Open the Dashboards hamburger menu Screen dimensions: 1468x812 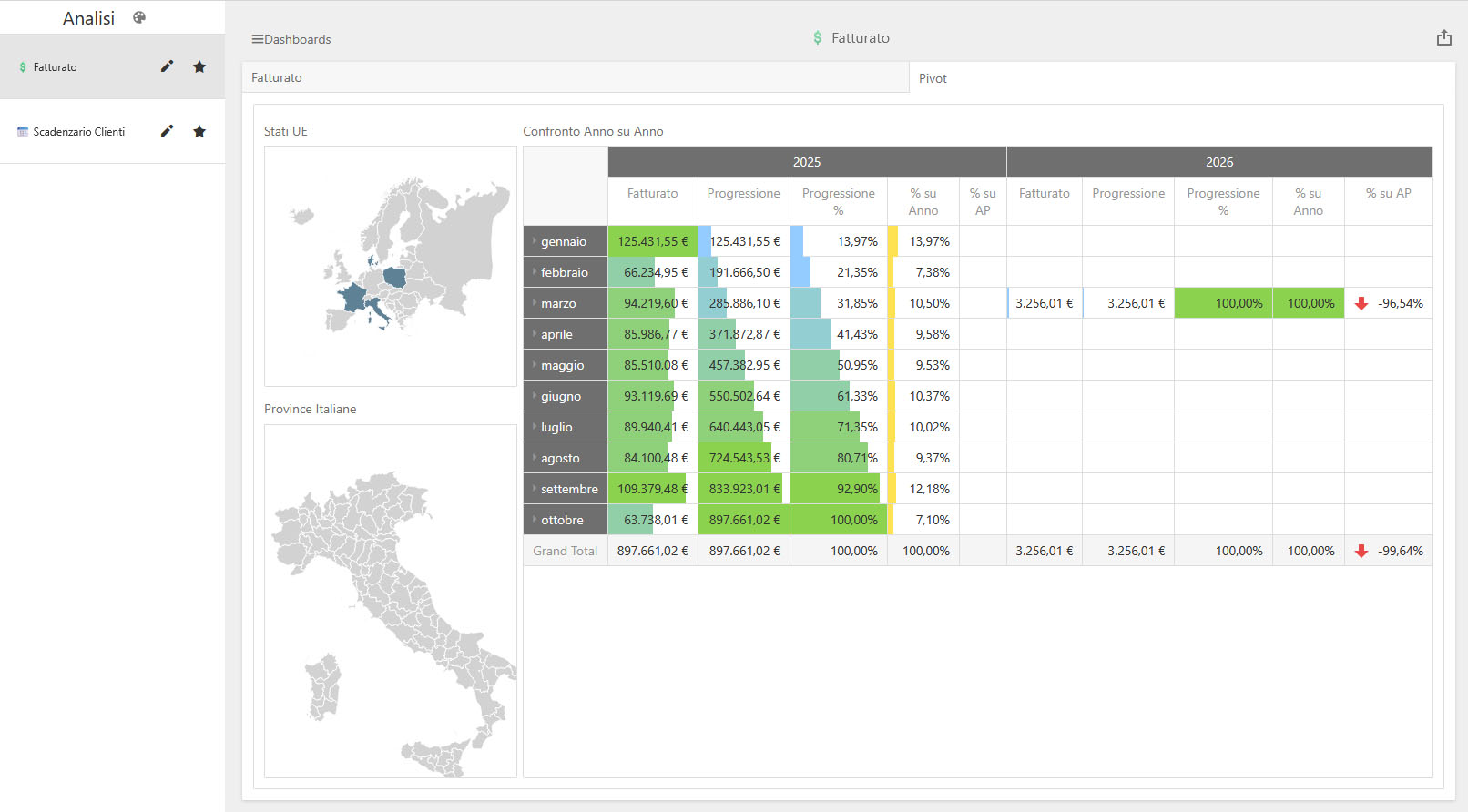coord(291,39)
